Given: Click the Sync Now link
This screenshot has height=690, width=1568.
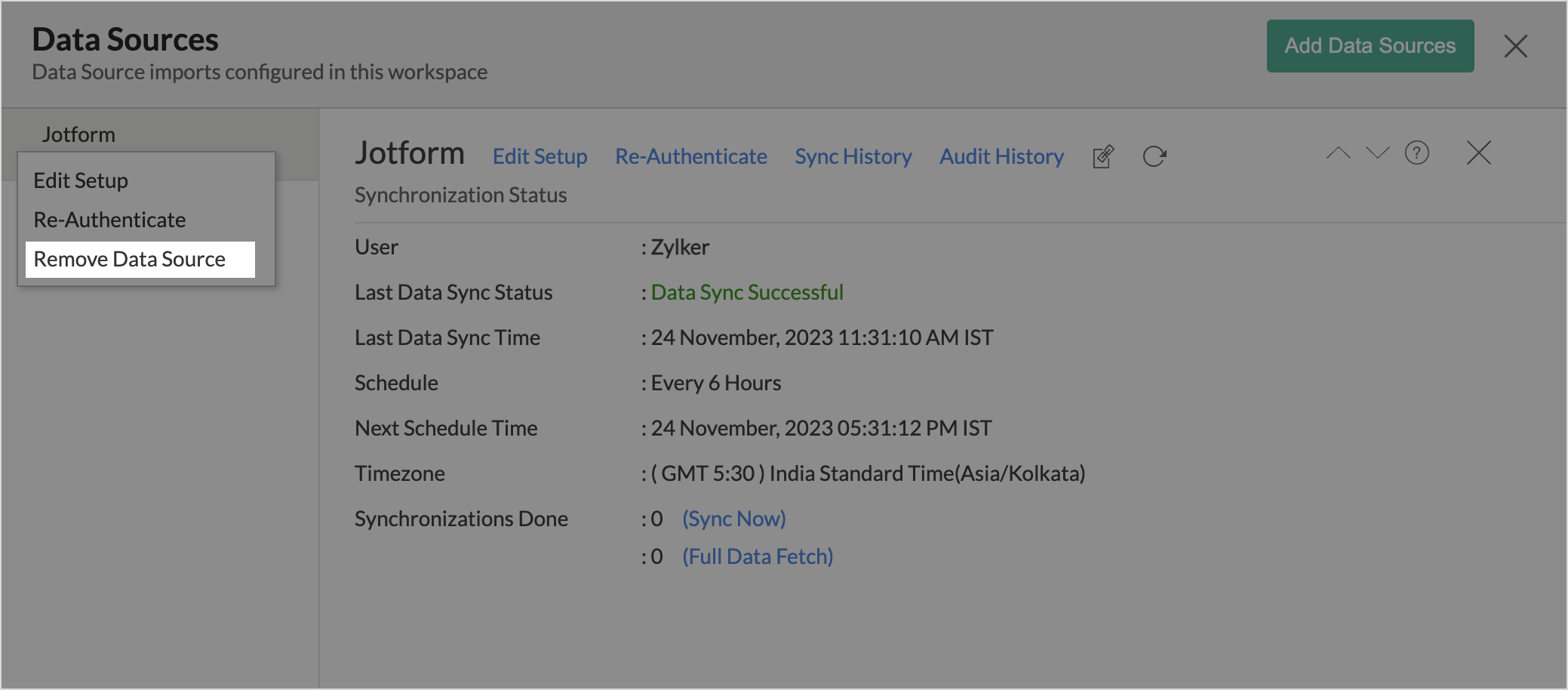Looking at the screenshot, I should (x=734, y=519).
